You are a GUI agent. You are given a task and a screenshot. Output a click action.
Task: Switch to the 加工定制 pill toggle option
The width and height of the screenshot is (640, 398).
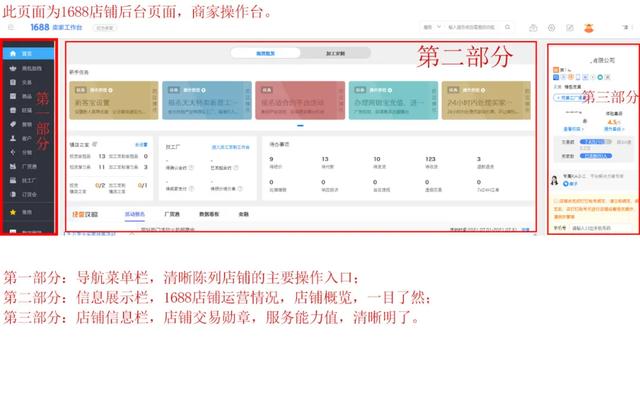point(336,53)
